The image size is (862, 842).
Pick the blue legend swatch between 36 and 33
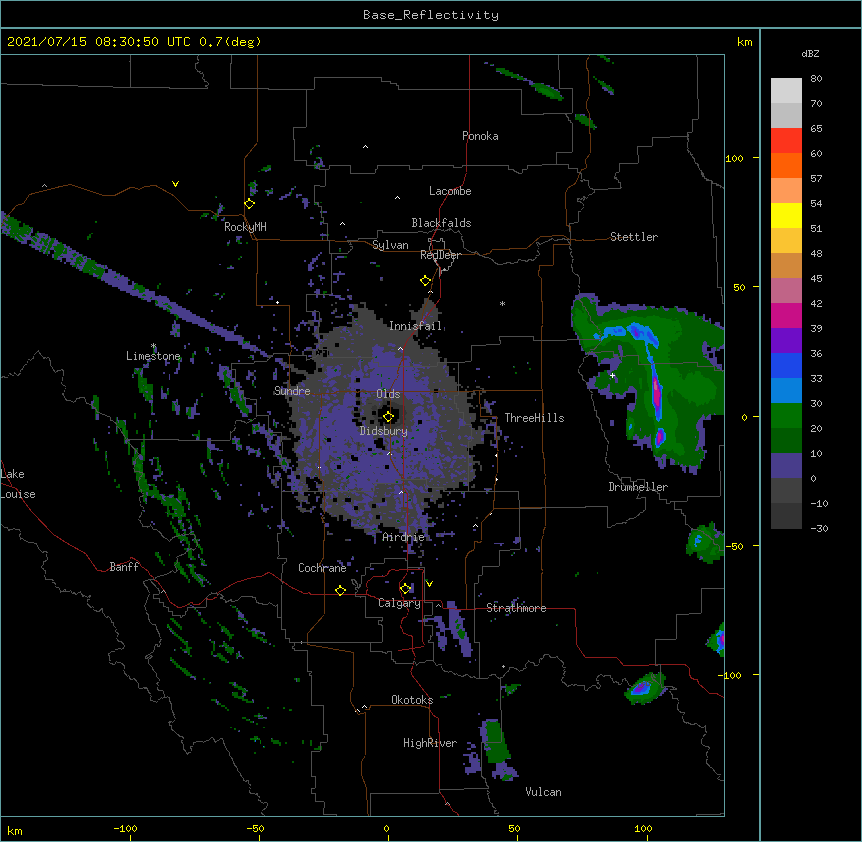coord(786,366)
